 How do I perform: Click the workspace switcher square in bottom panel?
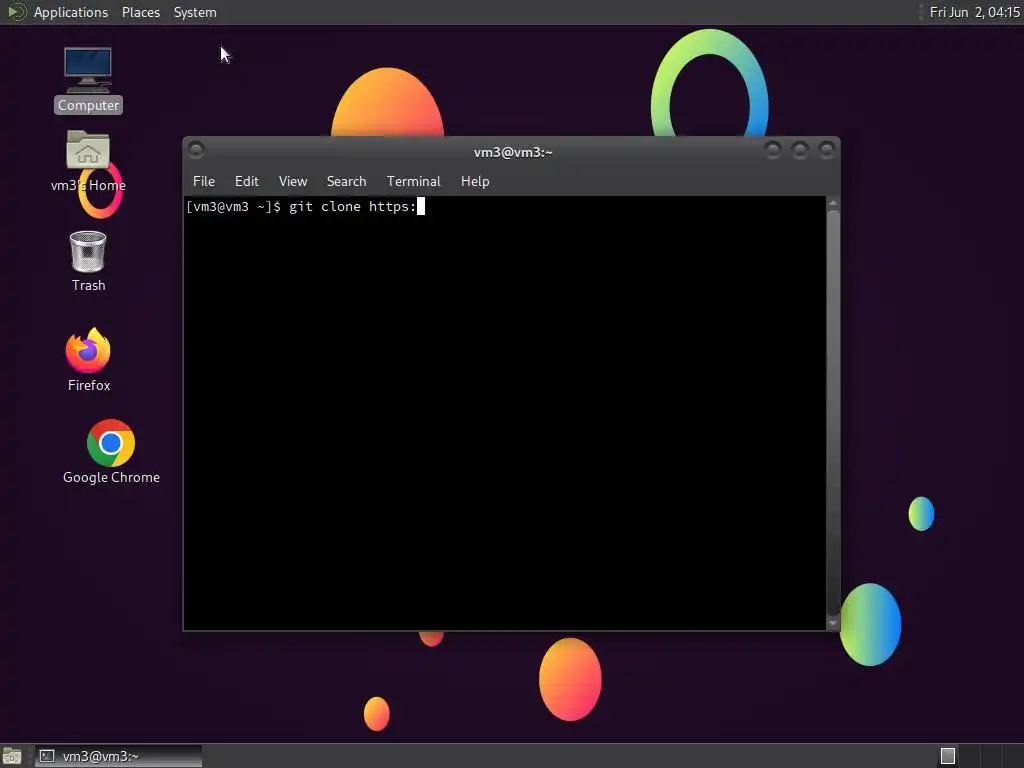coord(948,756)
